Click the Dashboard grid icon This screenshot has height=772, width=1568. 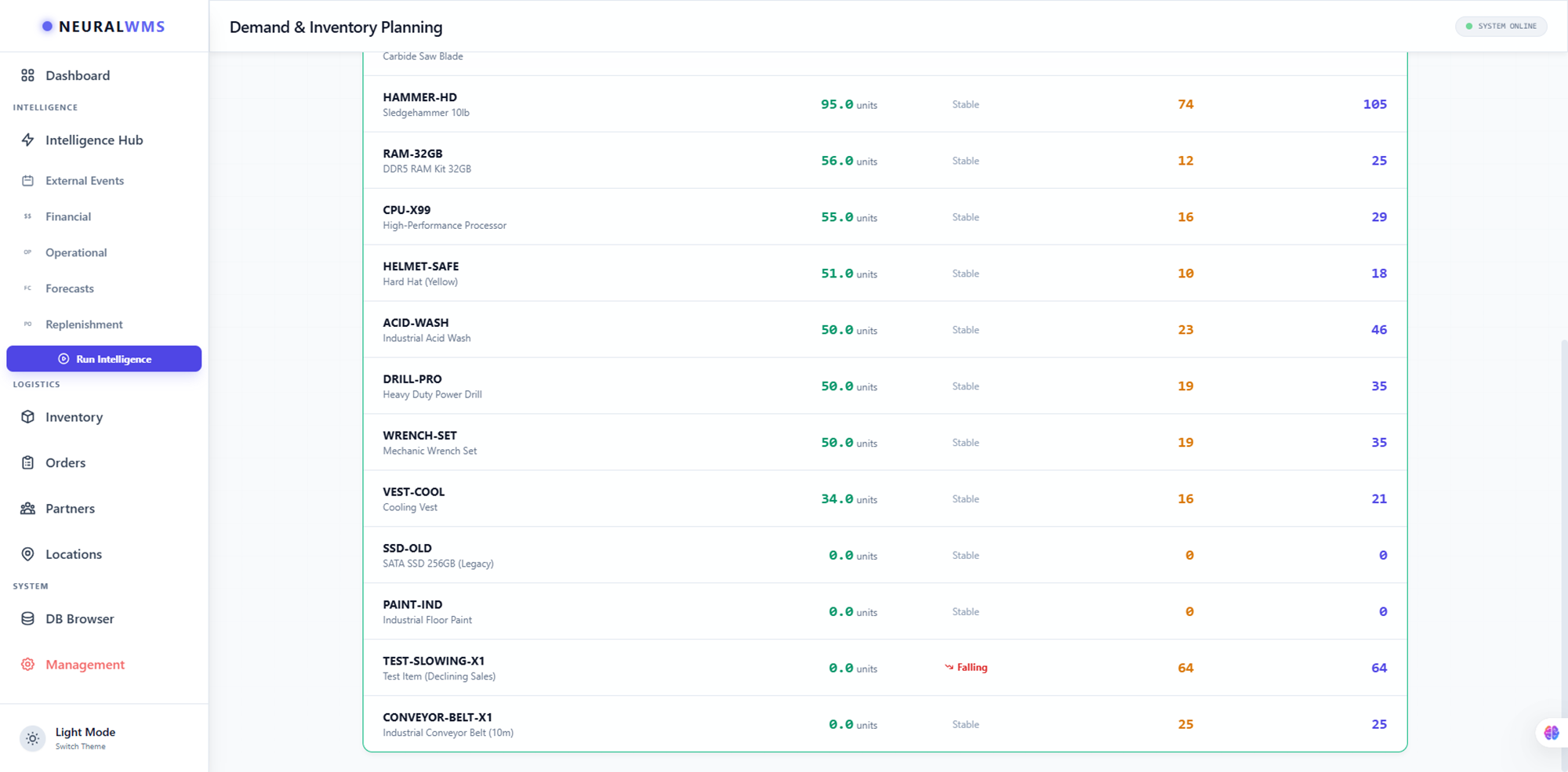[27, 75]
